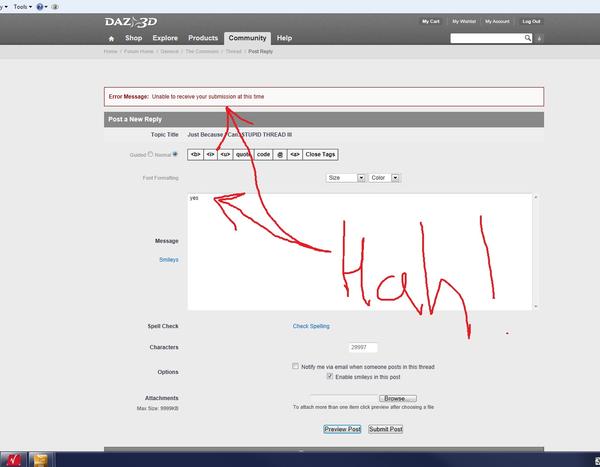This screenshot has width=600, height=467.
Task: Go to Thread breadcrumb link
Action: click(x=233, y=51)
